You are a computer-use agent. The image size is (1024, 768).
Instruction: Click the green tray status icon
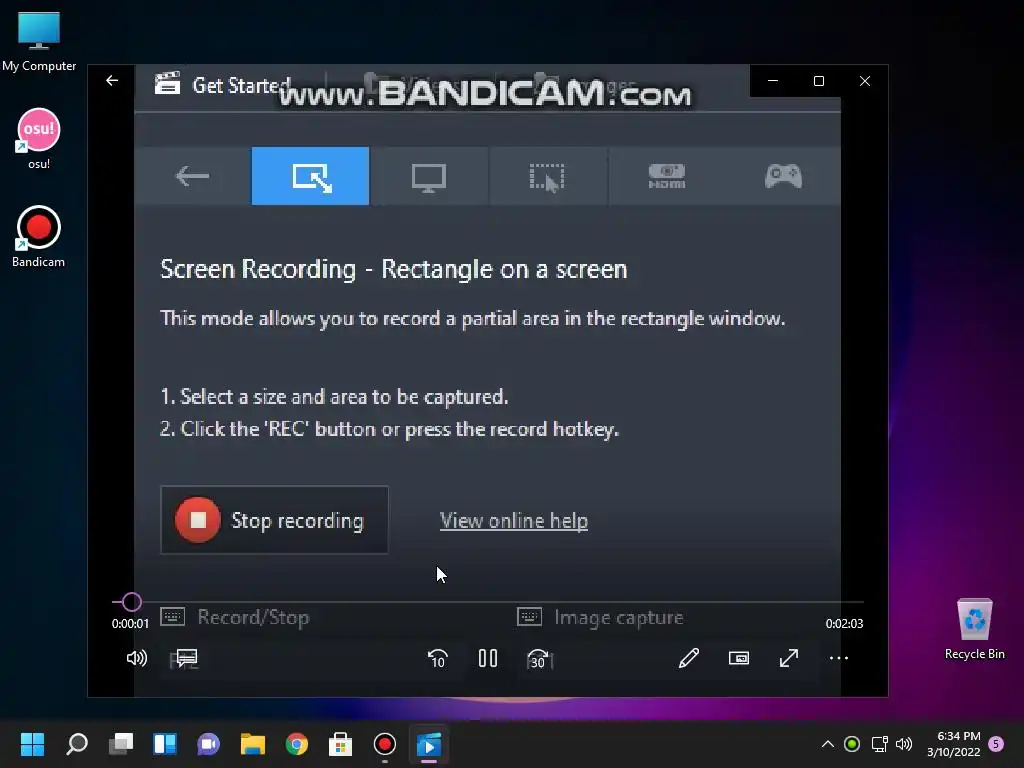click(852, 744)
